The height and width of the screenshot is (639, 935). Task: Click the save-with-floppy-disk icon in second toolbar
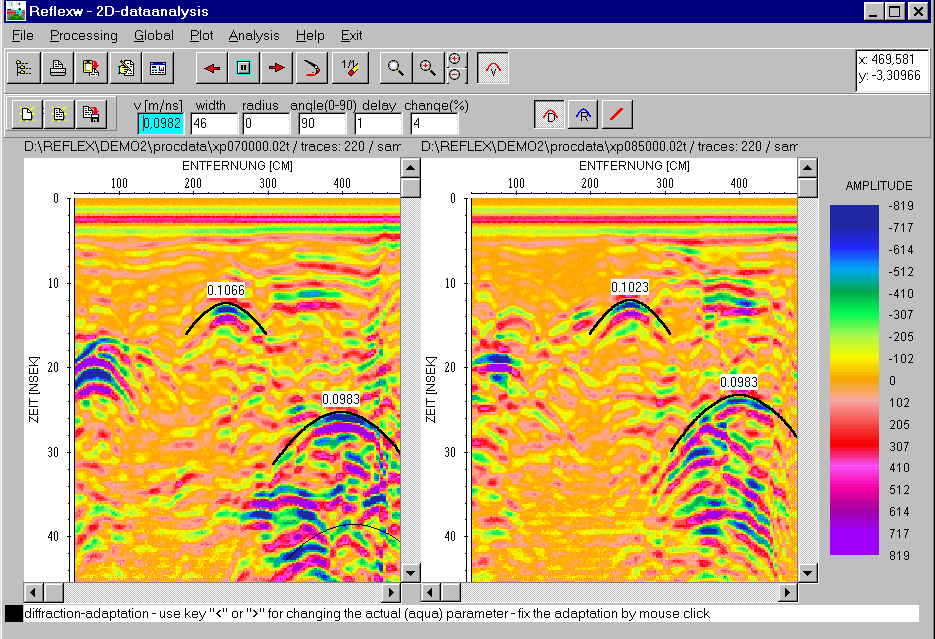click(x=90, y=114)
